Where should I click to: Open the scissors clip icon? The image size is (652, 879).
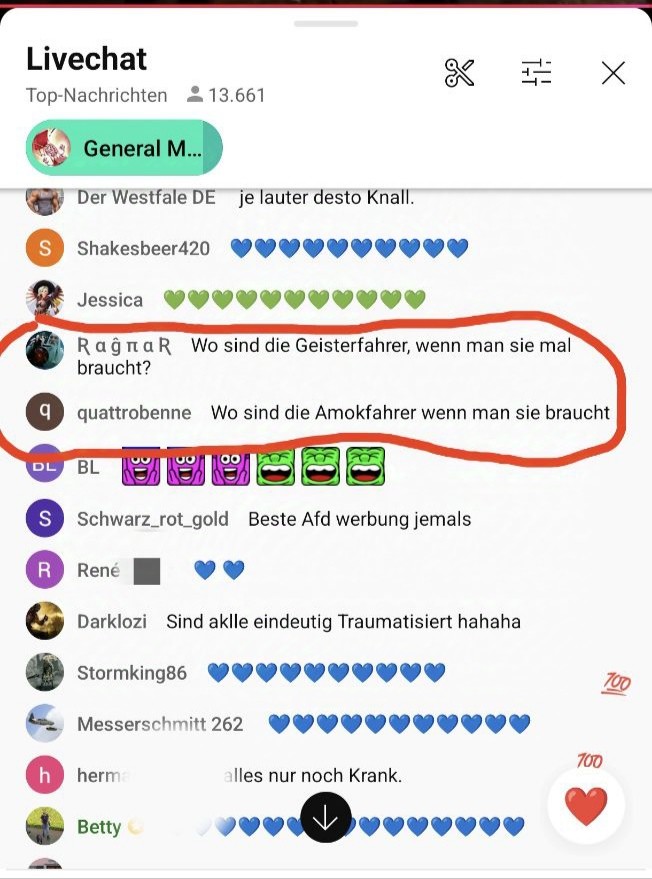tap(459, 73)
